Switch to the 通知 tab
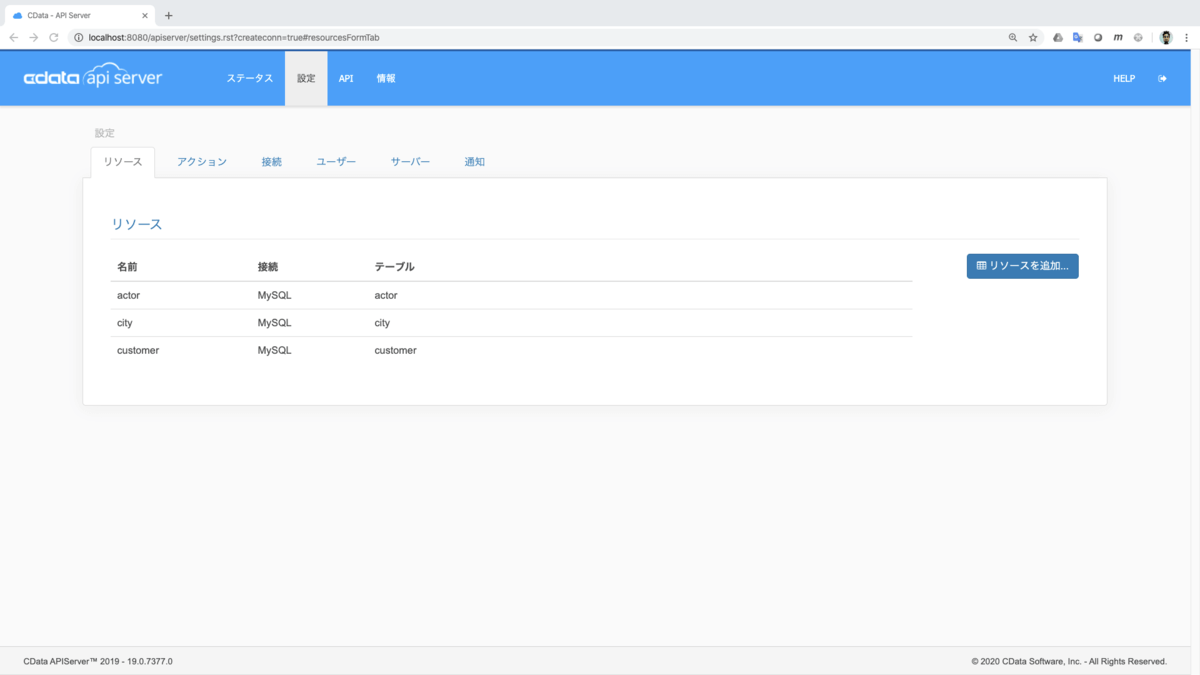Screen dimensions: 1200x675 pos(475,162)
